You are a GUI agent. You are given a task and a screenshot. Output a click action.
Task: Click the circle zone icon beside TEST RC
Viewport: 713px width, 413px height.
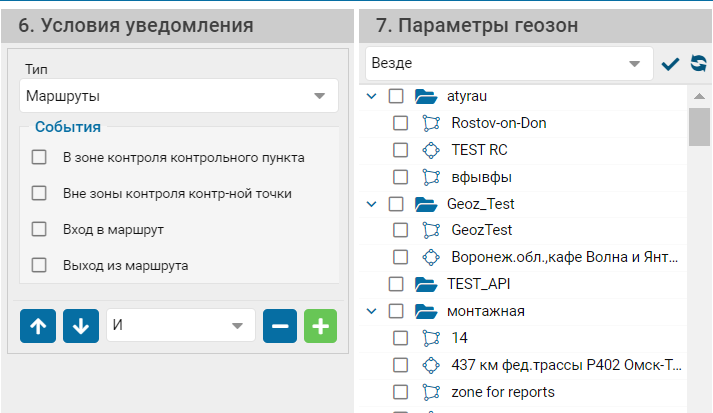click(x=431, y=150)
